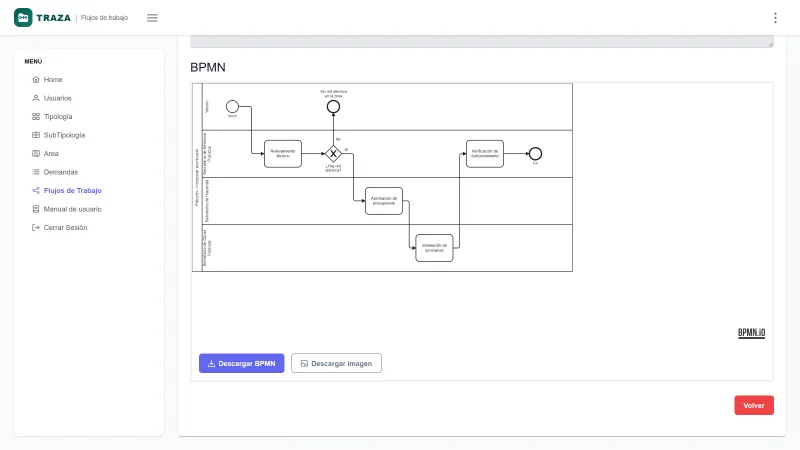Select the '¿Hay red eléctrica?' exclusive gateway
Viewport: 800px width, 450px height.
(x=333, y=154)
